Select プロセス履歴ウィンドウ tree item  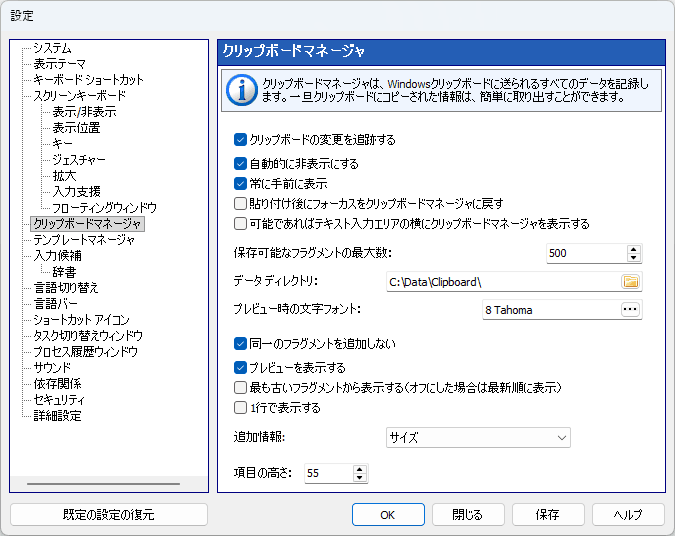point(85,352)
